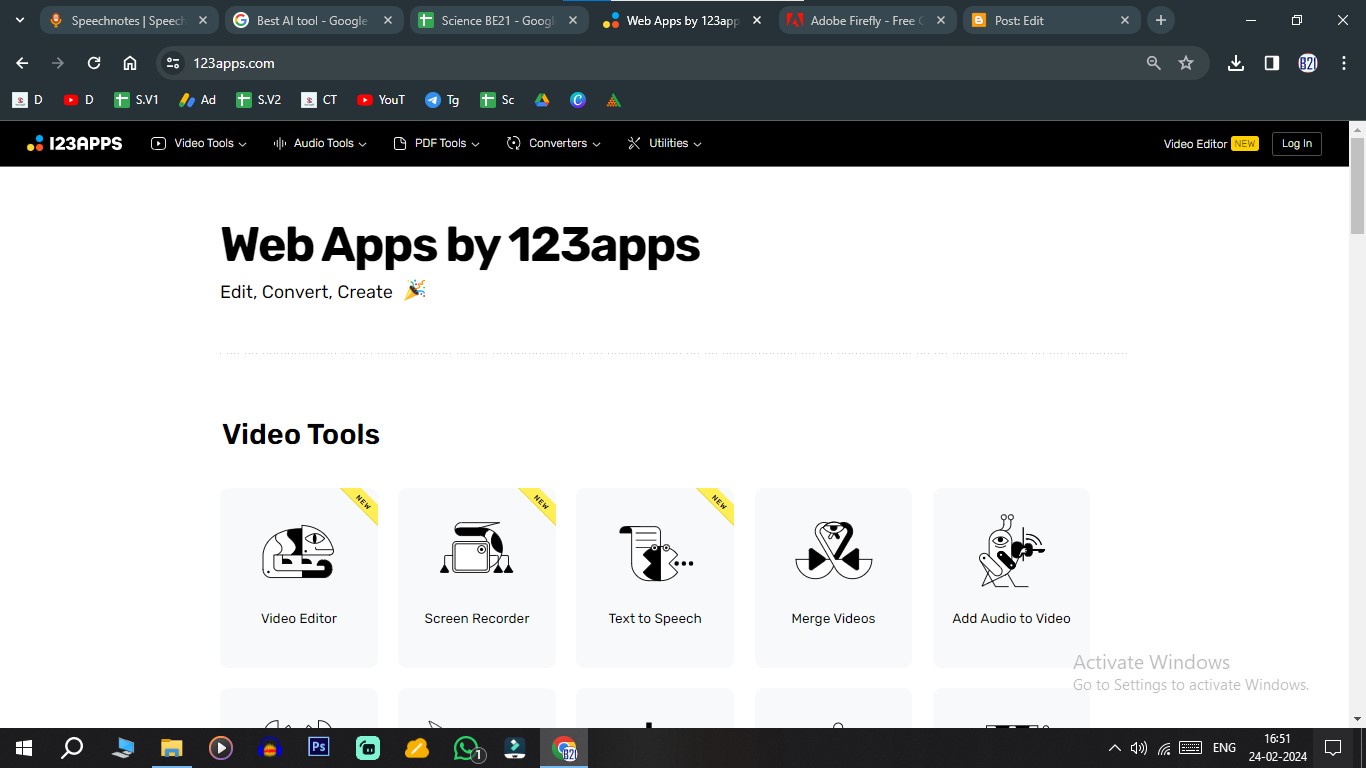Viewport: 1366px width, 768px height.
Task: Open the Screen Recorder tool card
Action: tap(477, 578)
